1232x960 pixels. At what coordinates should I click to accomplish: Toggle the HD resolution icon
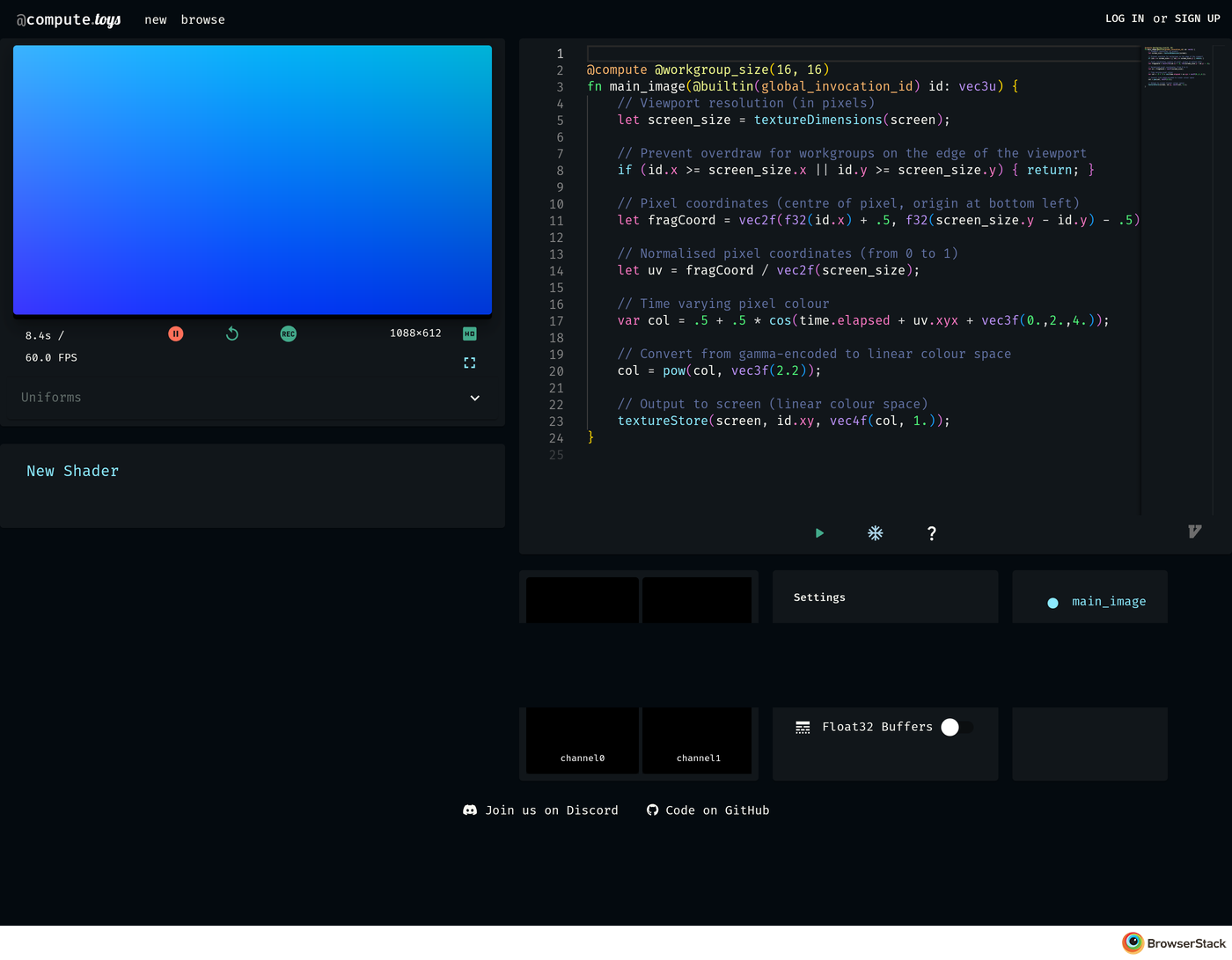[x=470, y=333]
